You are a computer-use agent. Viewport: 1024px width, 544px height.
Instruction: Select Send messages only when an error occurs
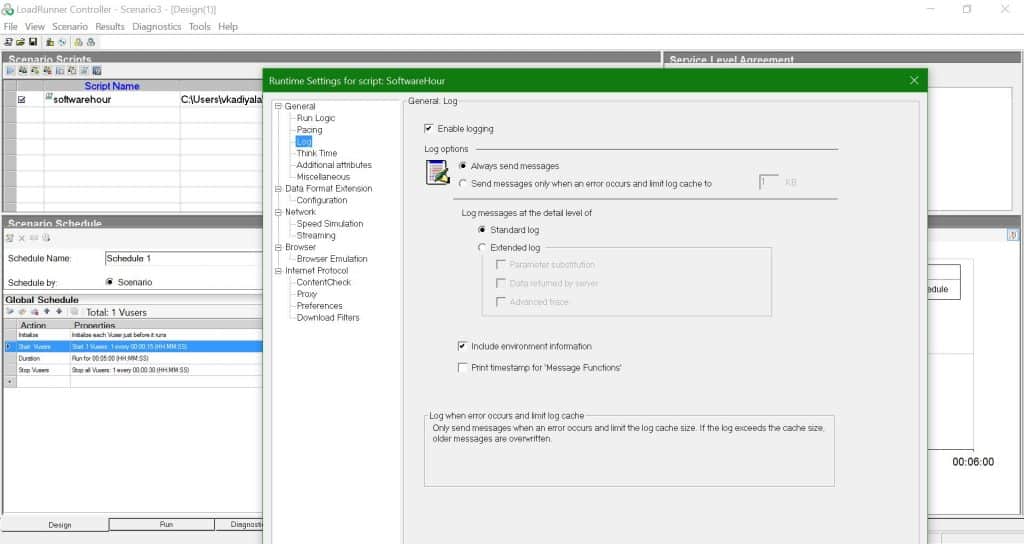pos(462,184)
